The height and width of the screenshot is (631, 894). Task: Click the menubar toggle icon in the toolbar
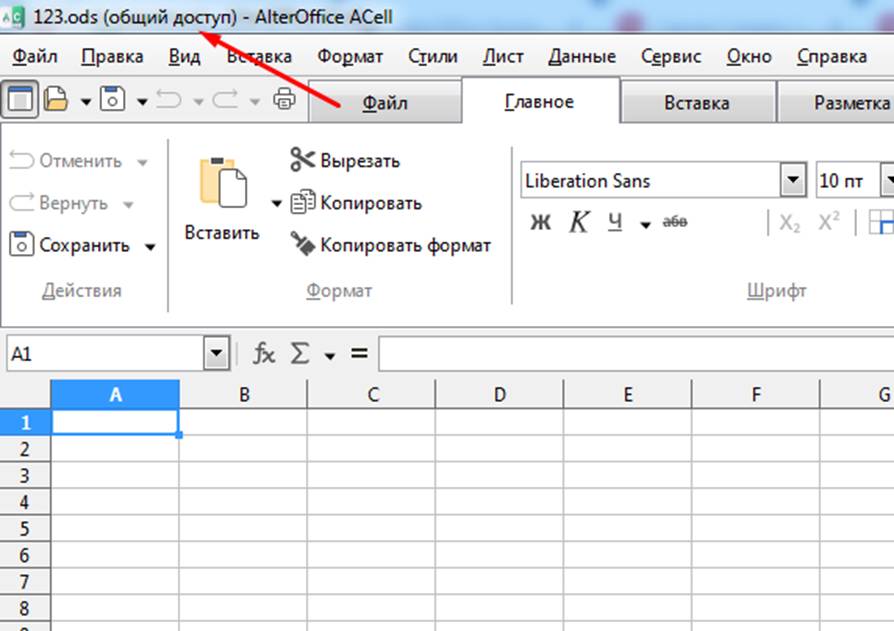[19, 100]
